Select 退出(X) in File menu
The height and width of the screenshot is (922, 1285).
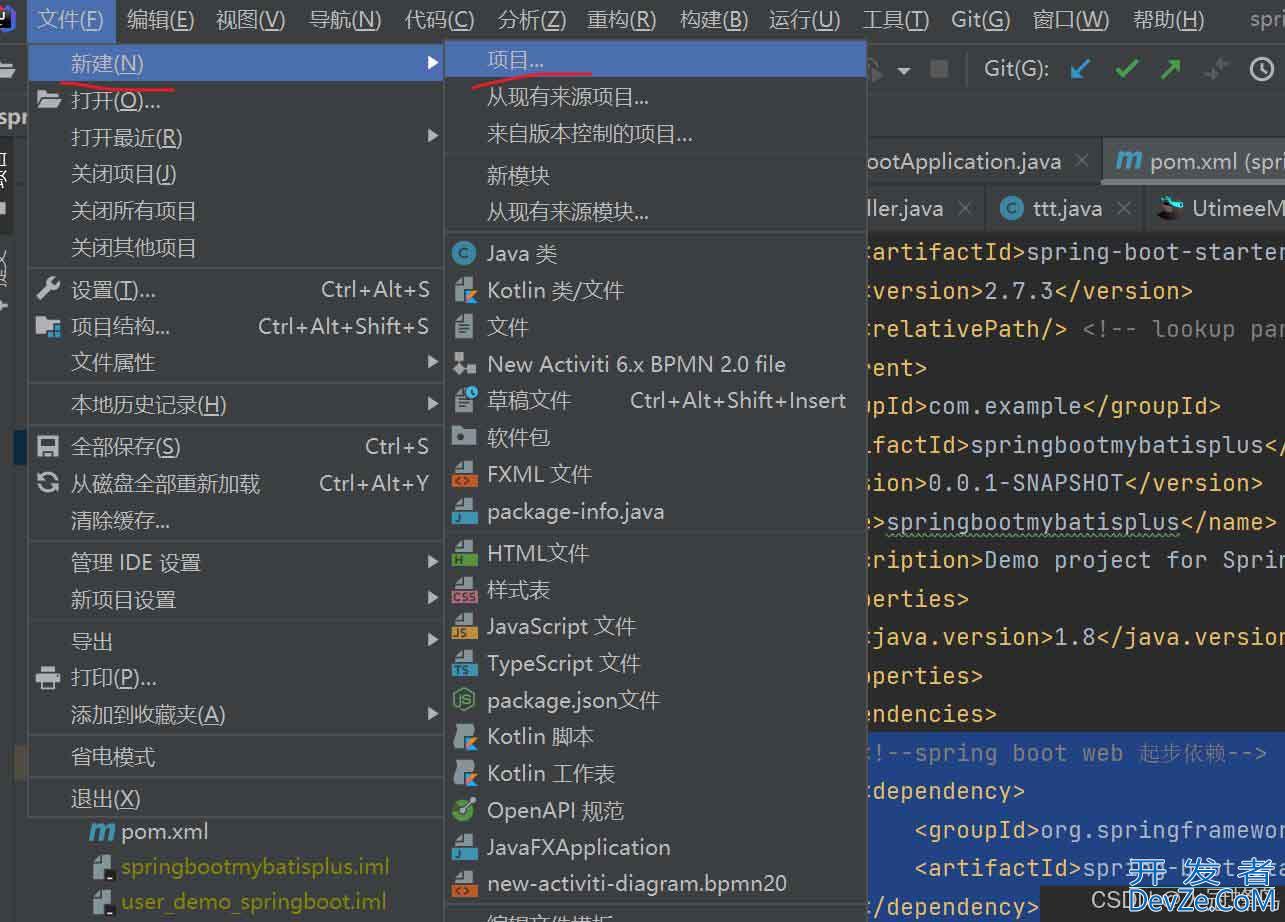(x=236, y=799)
